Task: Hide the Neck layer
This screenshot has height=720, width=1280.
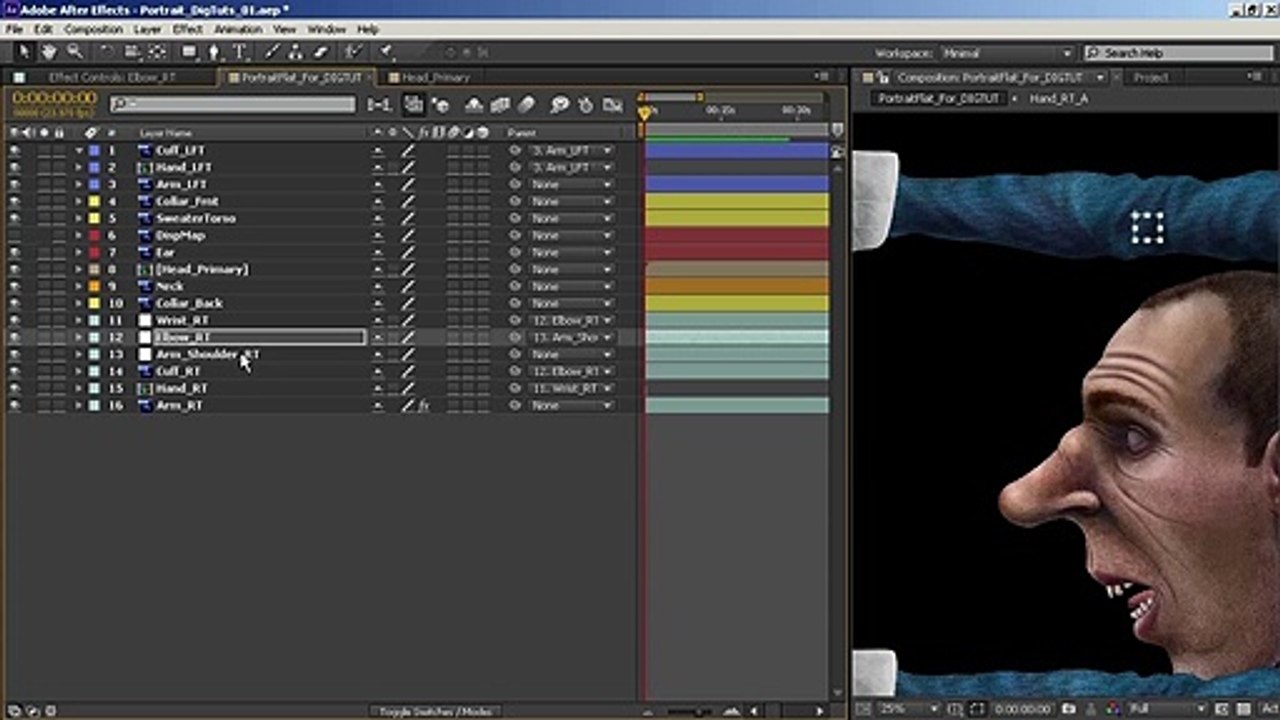Action: [14, 286]
